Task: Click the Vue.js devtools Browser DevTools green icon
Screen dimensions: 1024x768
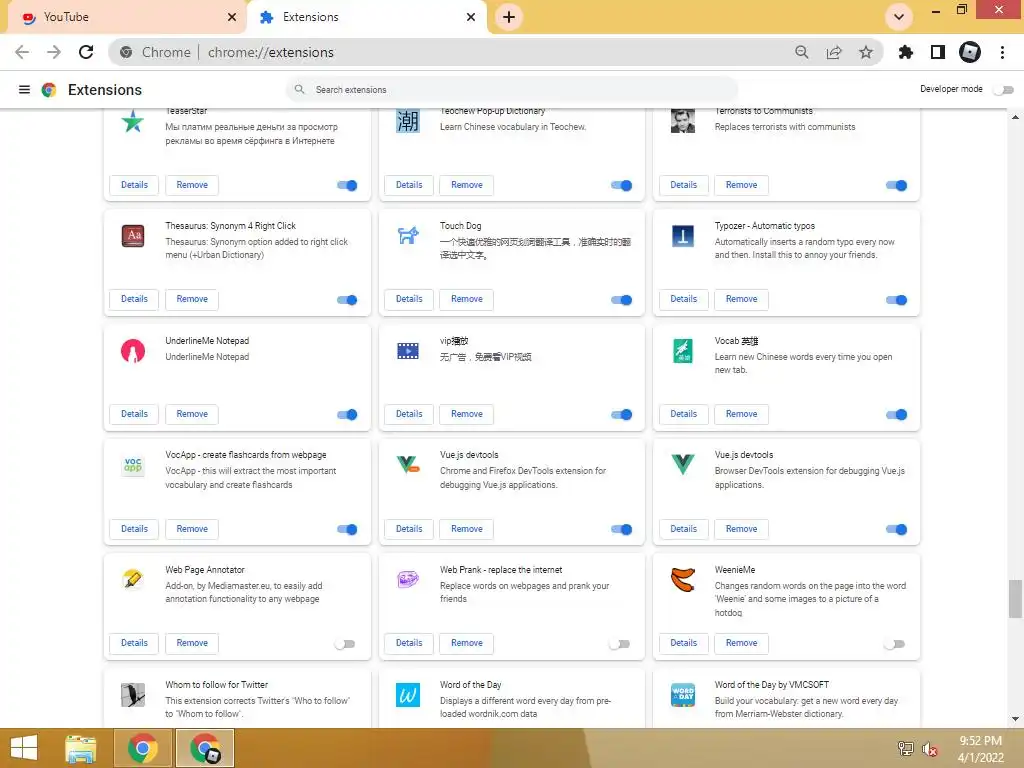Action: pyautogui.click(x=682, y=465)
